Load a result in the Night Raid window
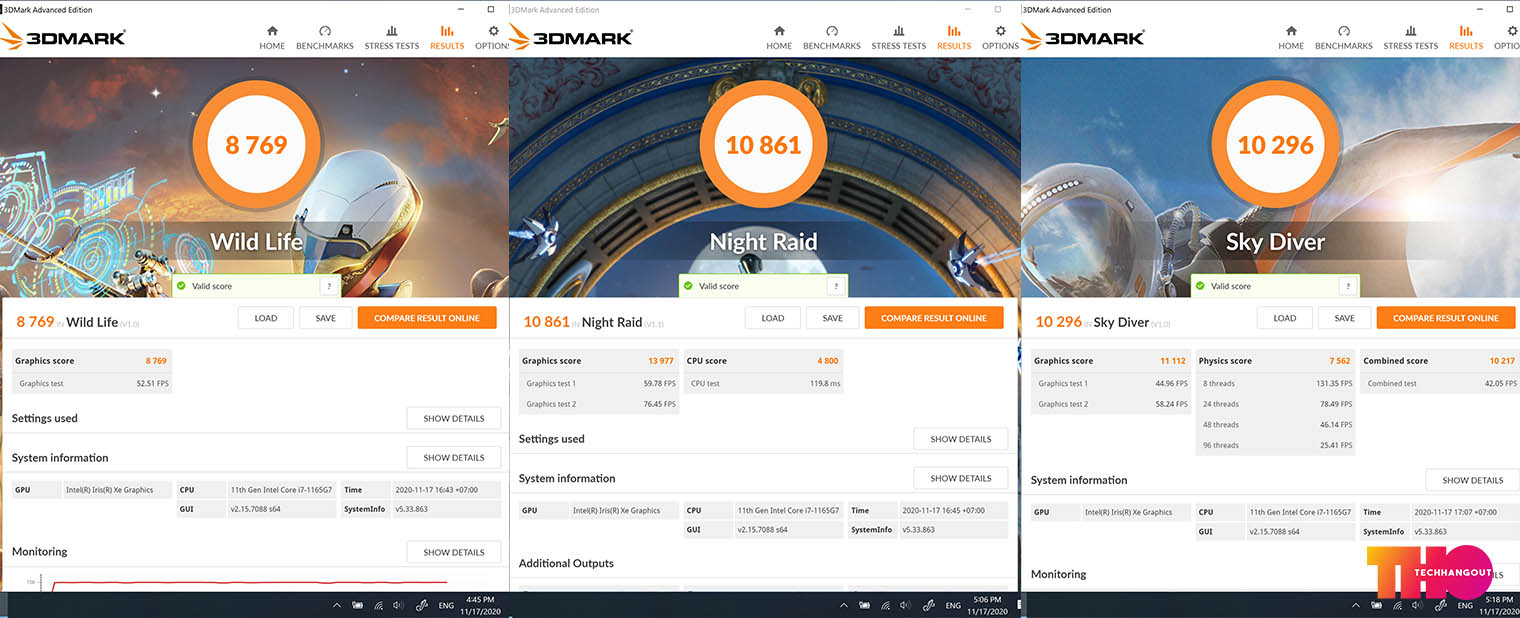 pos(773,318)
